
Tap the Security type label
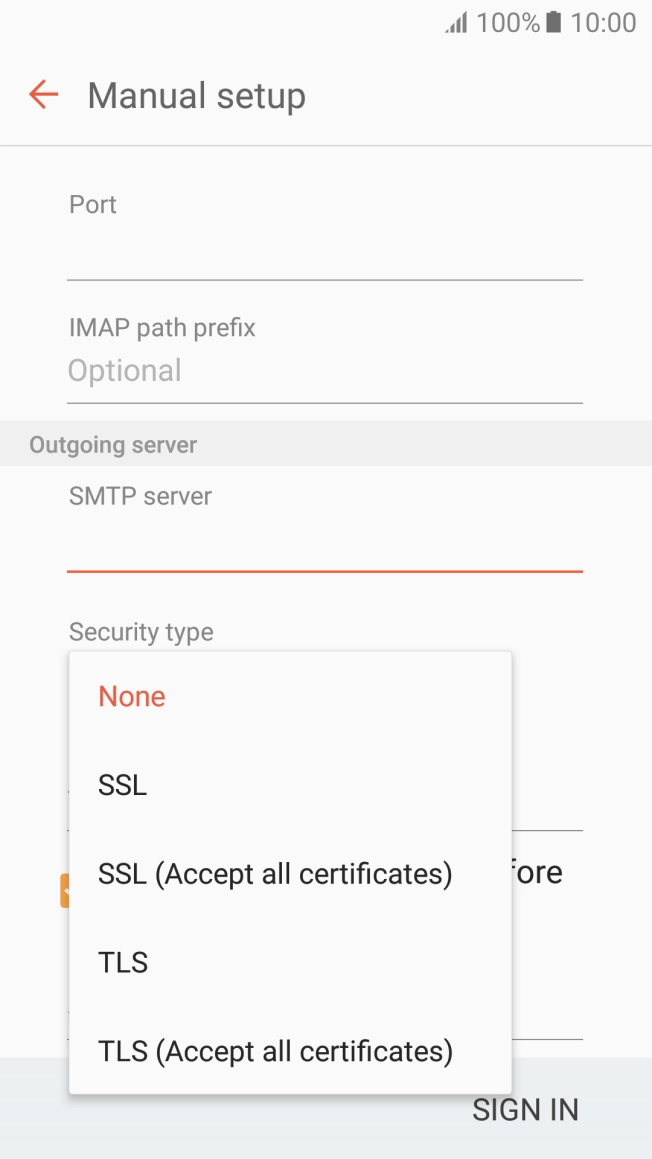pos(141,632)
